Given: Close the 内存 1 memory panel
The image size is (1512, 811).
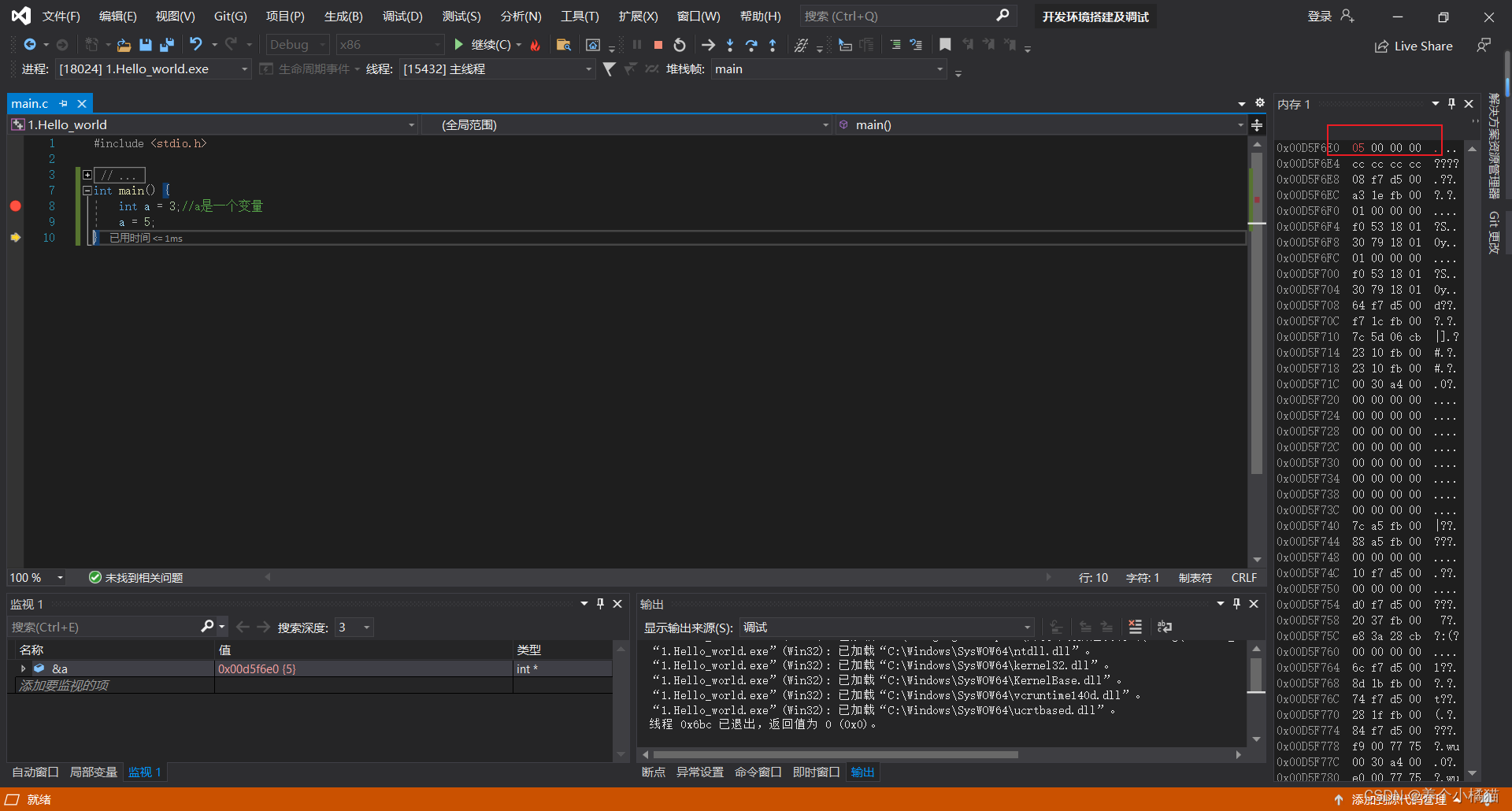Looking at the screenshot, I should click(x=1469, y=104).
